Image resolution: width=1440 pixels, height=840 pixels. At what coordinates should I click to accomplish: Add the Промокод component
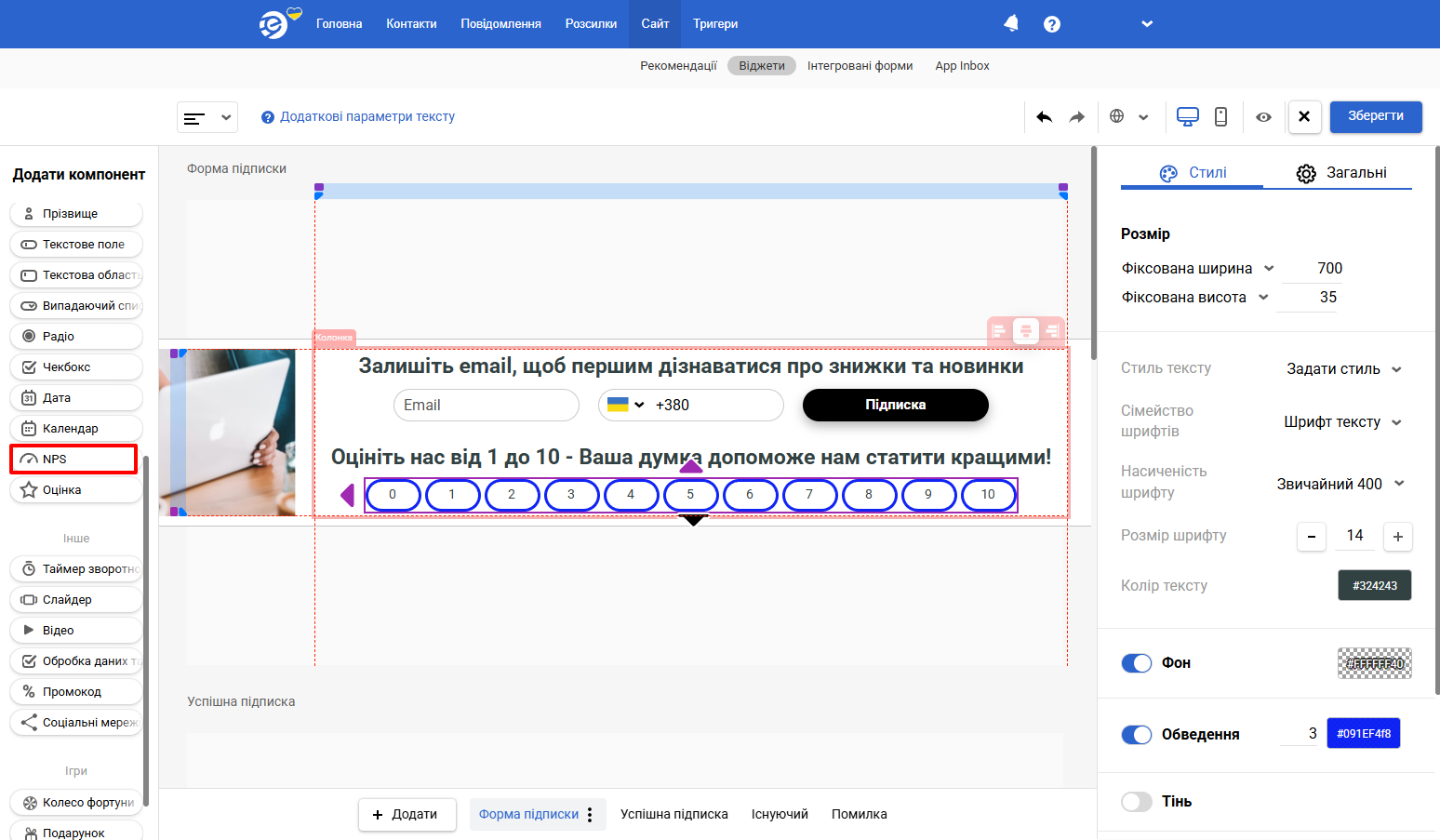[x=76, y=691]
